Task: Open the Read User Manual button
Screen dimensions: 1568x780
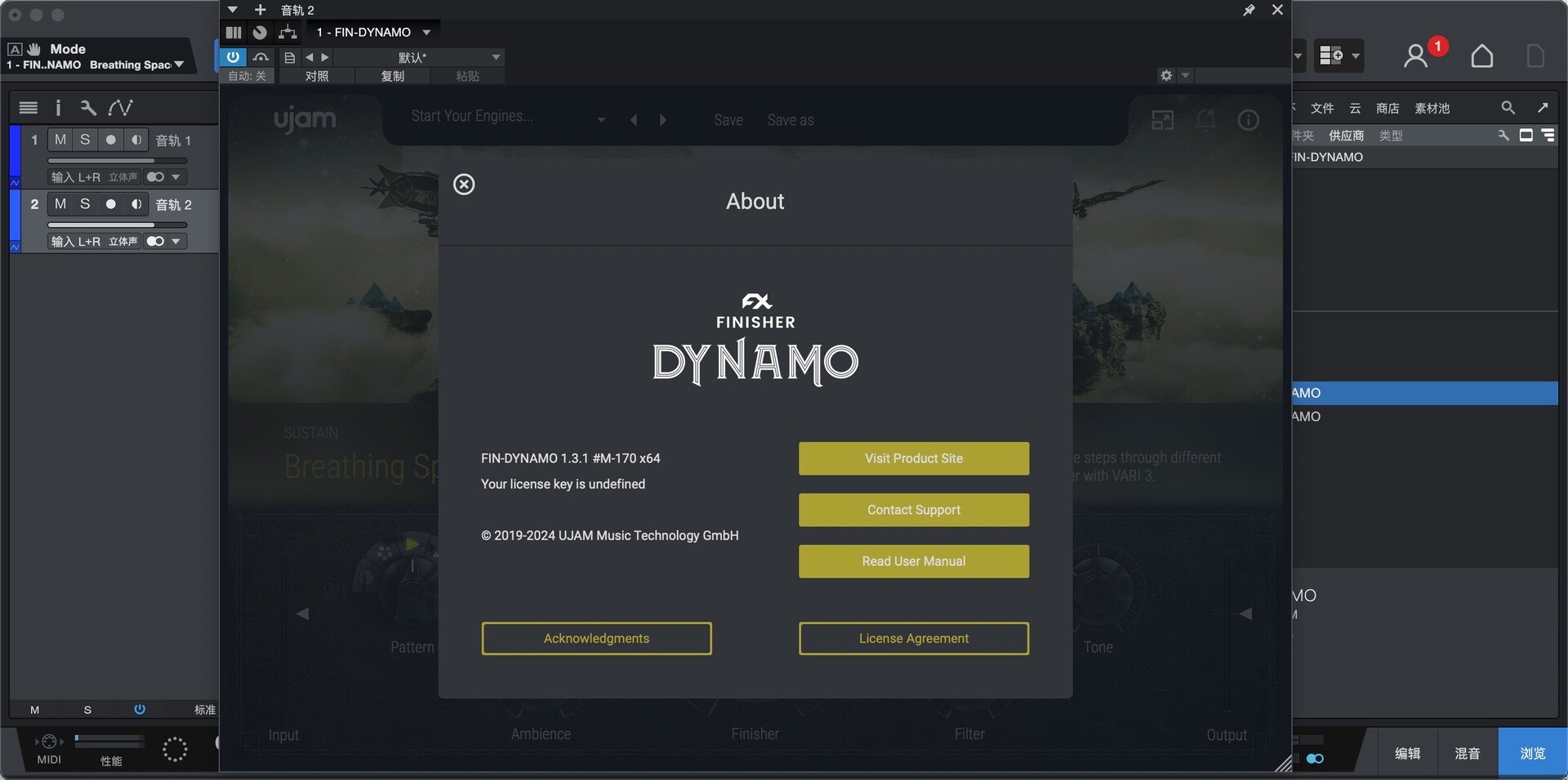Action: (x=914, y=561)
